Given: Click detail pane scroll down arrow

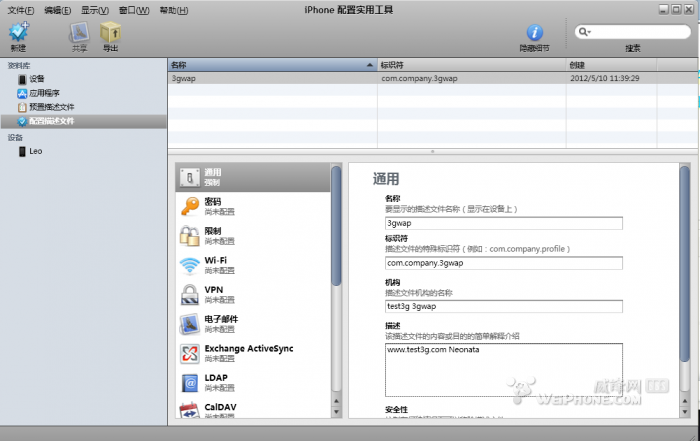Looking at the screenshot, I should (x=684, y=412).
